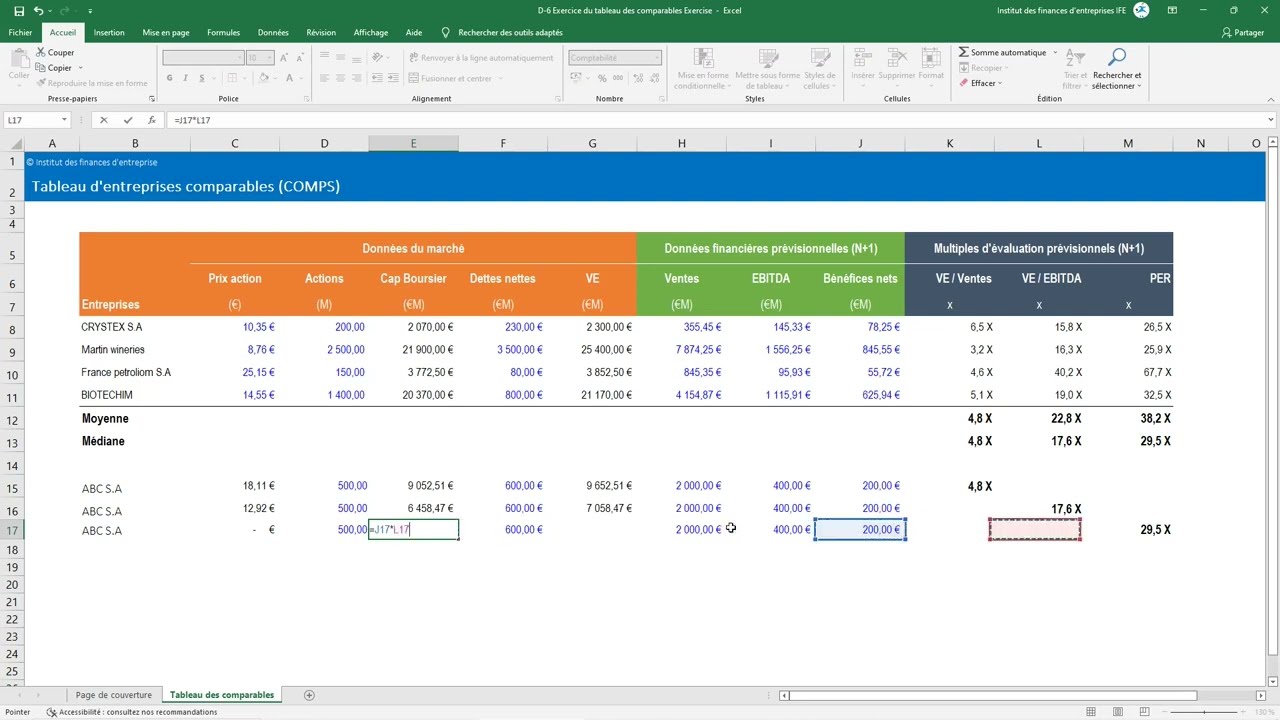The height and width of the screenshot is (720, 1280).
Task: Switch to the Données ribbon tab
Action: [273, 32]
